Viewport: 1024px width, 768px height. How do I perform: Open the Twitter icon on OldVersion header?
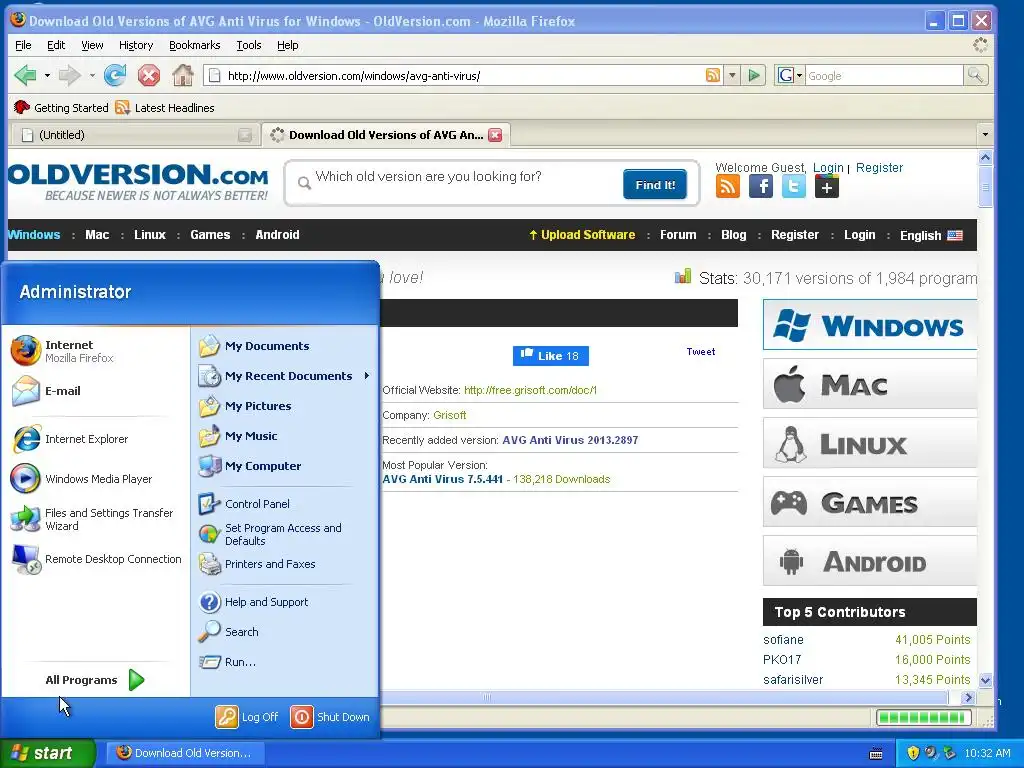pyautogui.click(x=793, y=187)
